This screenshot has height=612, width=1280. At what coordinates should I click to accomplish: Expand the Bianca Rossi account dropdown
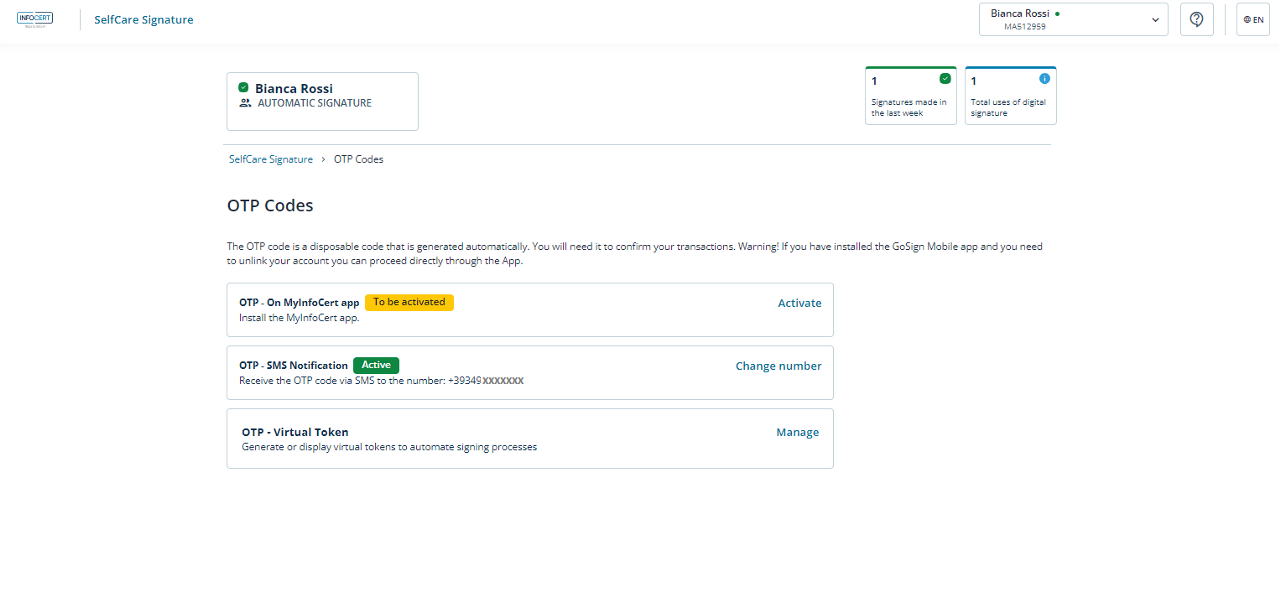(1073, 19)
